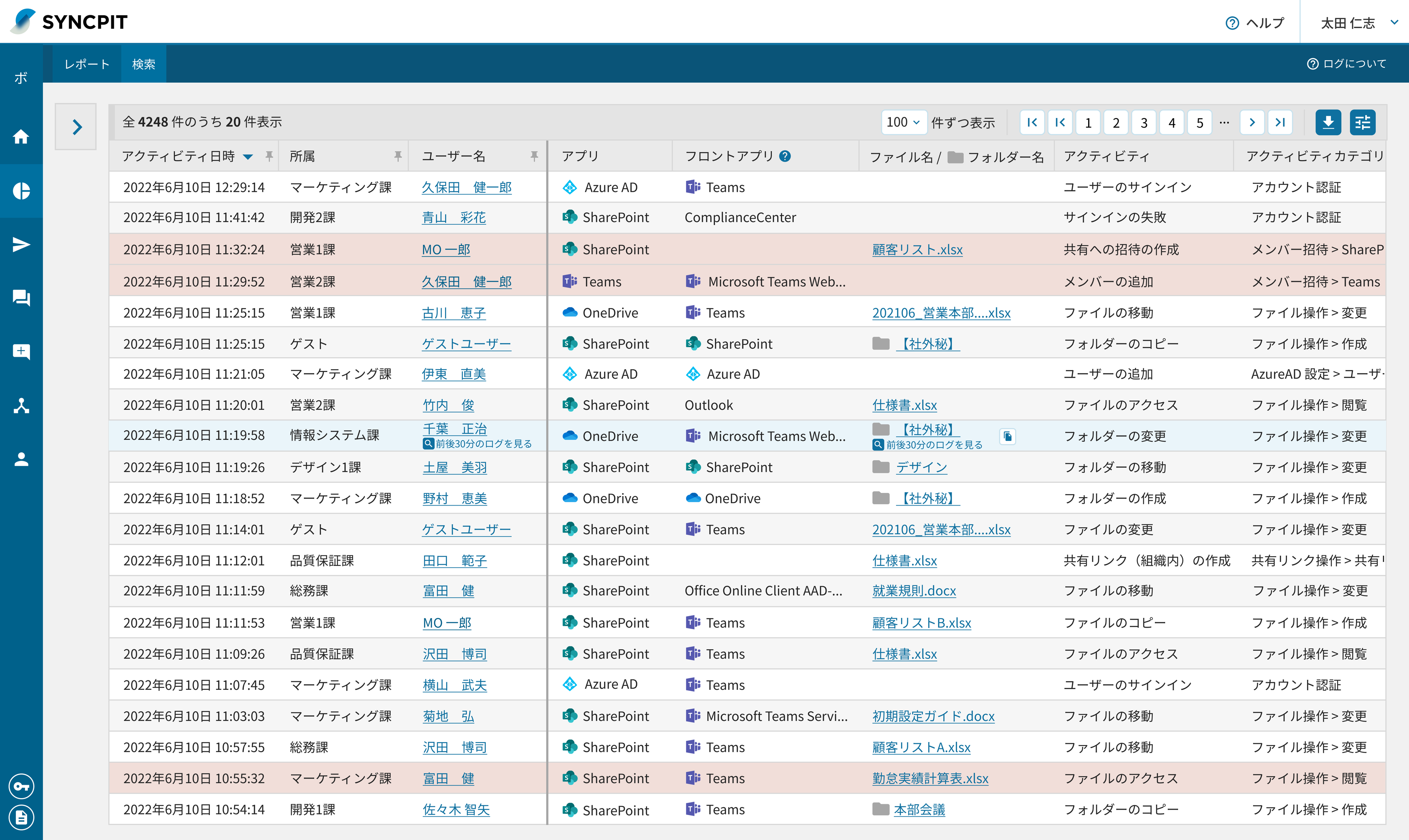Toggle pin on 所属 column
This screenshot has height=840, width=1409.
tap(398, 156)
